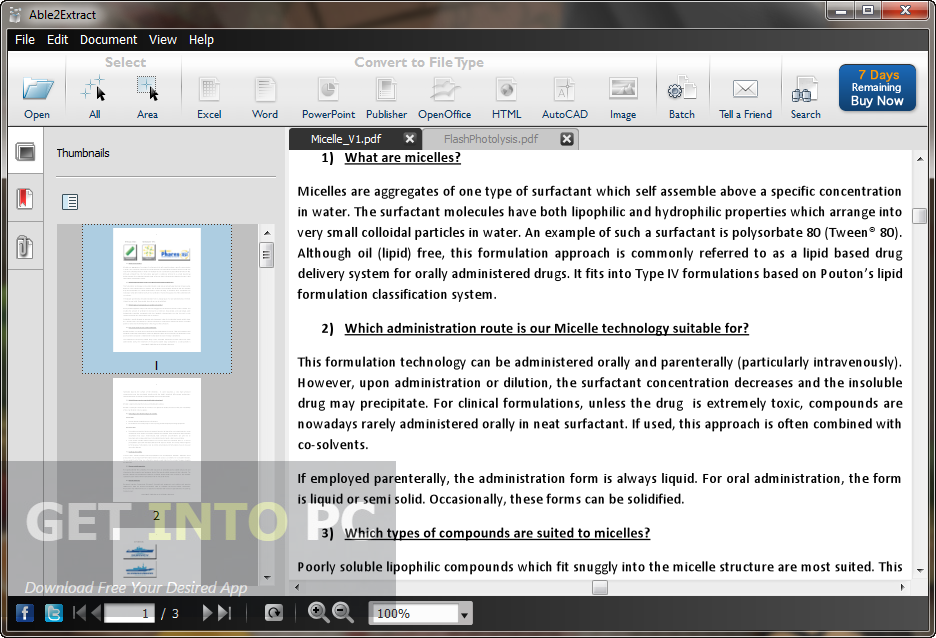Image resolution: width=936 pixels, height=638 pixels.
Task: Go to previous page arrow
Action: (x=96, y=613)
